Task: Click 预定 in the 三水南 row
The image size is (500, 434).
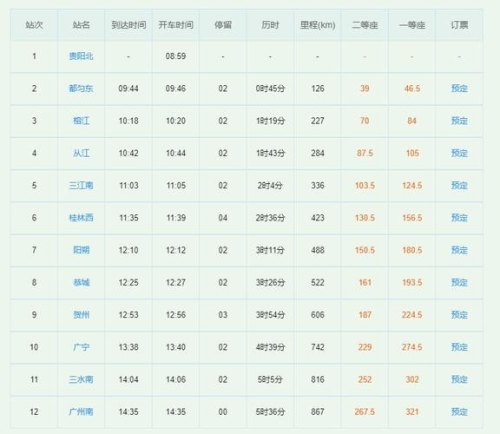Action: coord(459,379)
